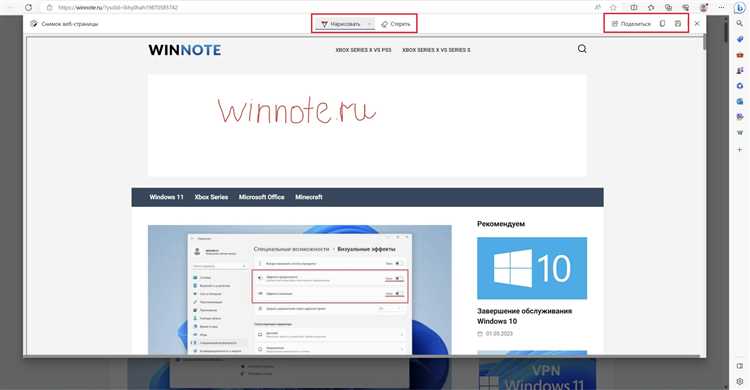
Task: Open Browser essentials icon
Action: [x=685, y=8]
